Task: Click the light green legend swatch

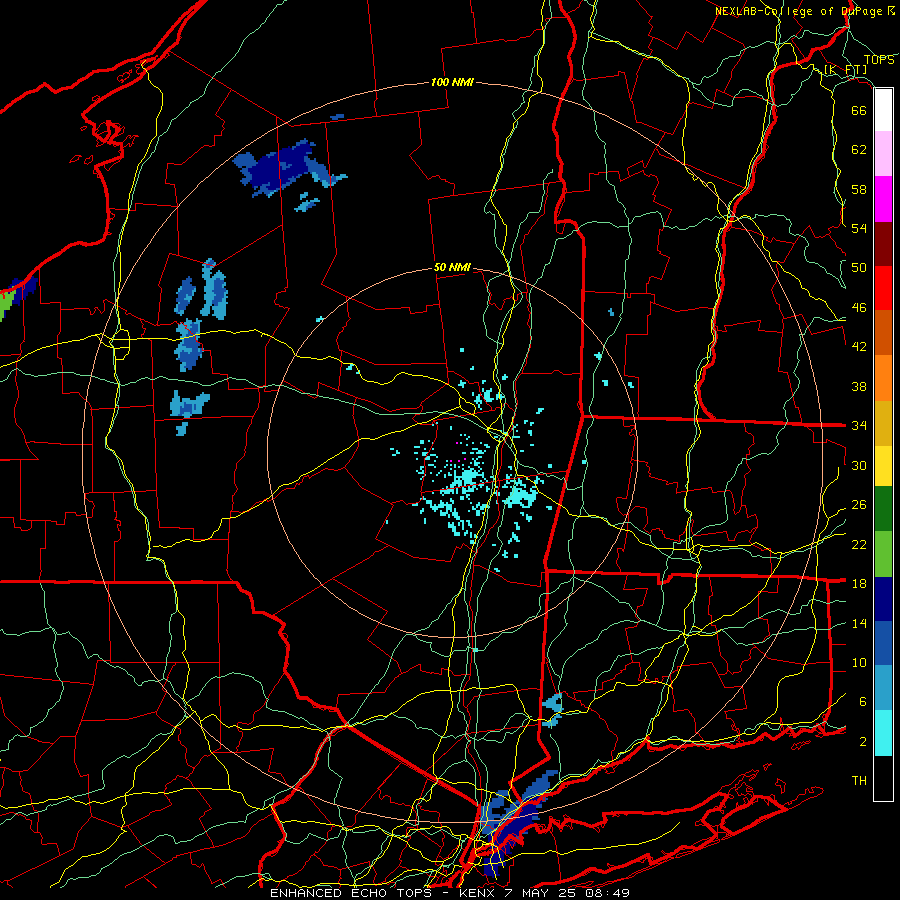Action: click(883, 554)
